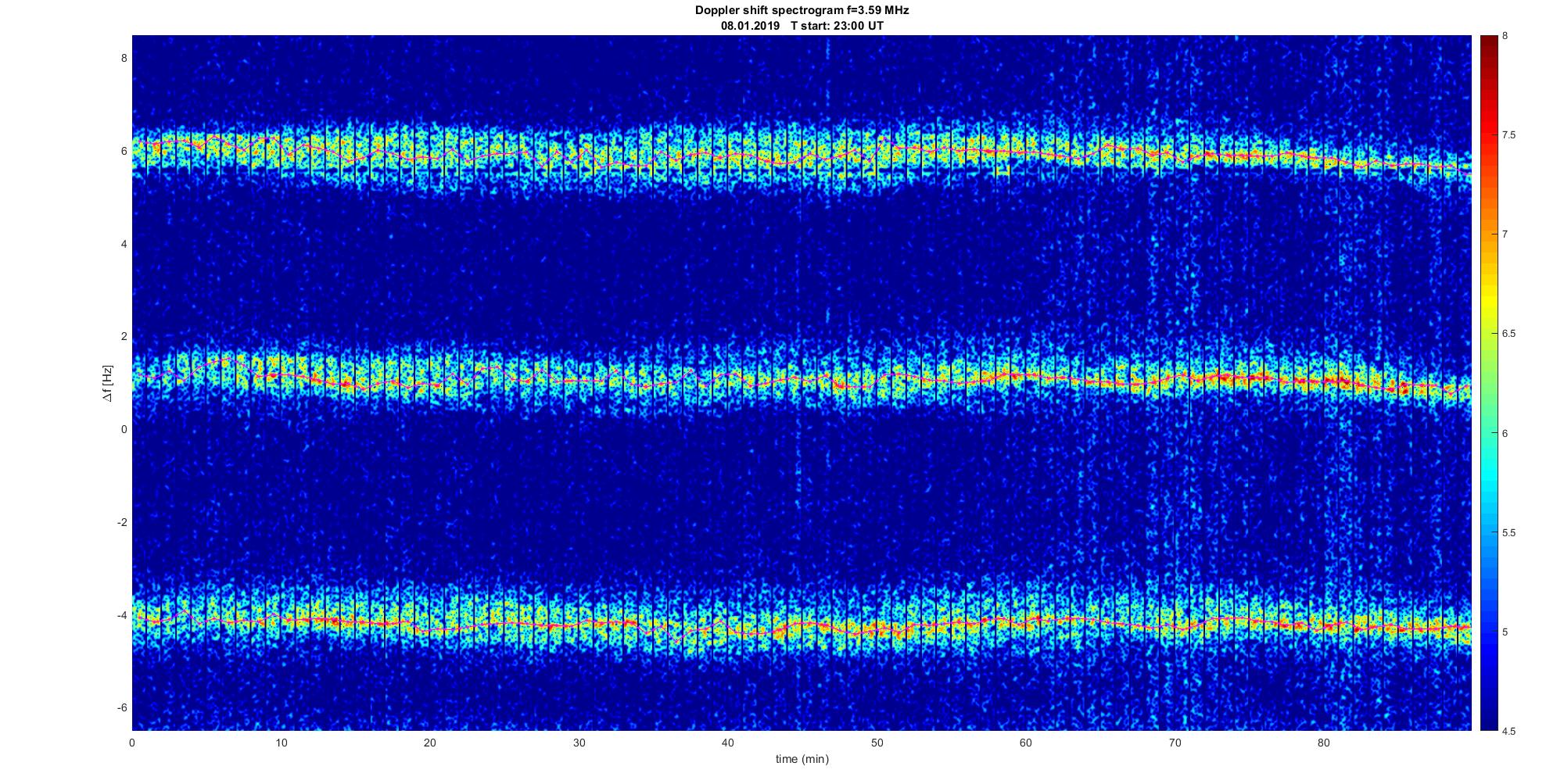Click colorbar tick label 8

[1505, 36]
